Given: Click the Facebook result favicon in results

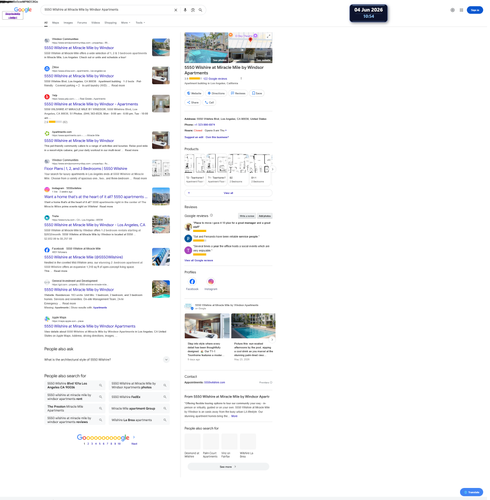Looking at the screenshot, I should click(47, 250).
